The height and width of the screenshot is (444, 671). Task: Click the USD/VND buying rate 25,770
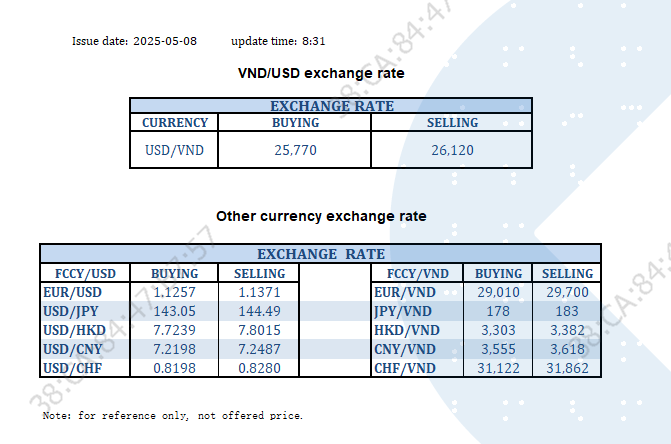click(x=295, y=151)
